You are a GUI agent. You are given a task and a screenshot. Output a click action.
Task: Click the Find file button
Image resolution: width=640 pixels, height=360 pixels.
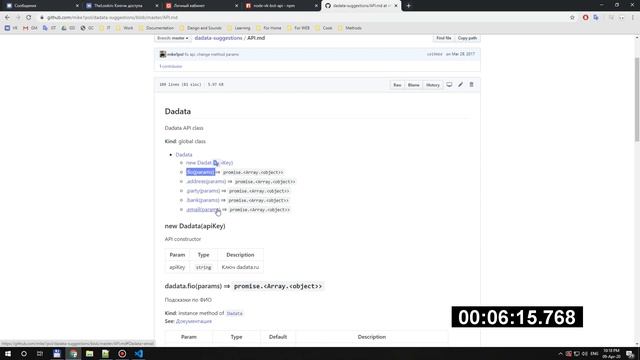pyautogui.click(x=444, y=38)
